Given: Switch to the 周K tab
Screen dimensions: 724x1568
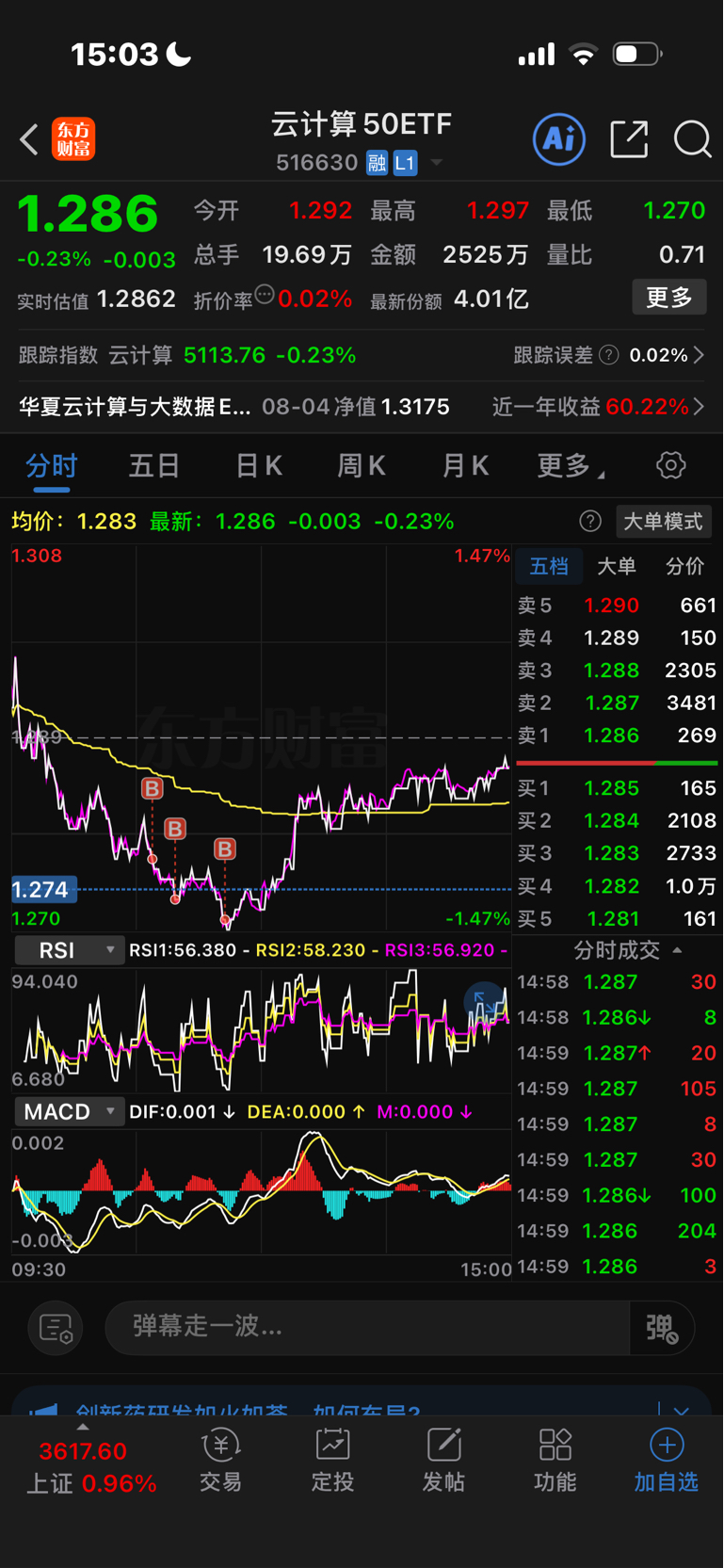Looking at the screenshot, I should tap(362, 465).
